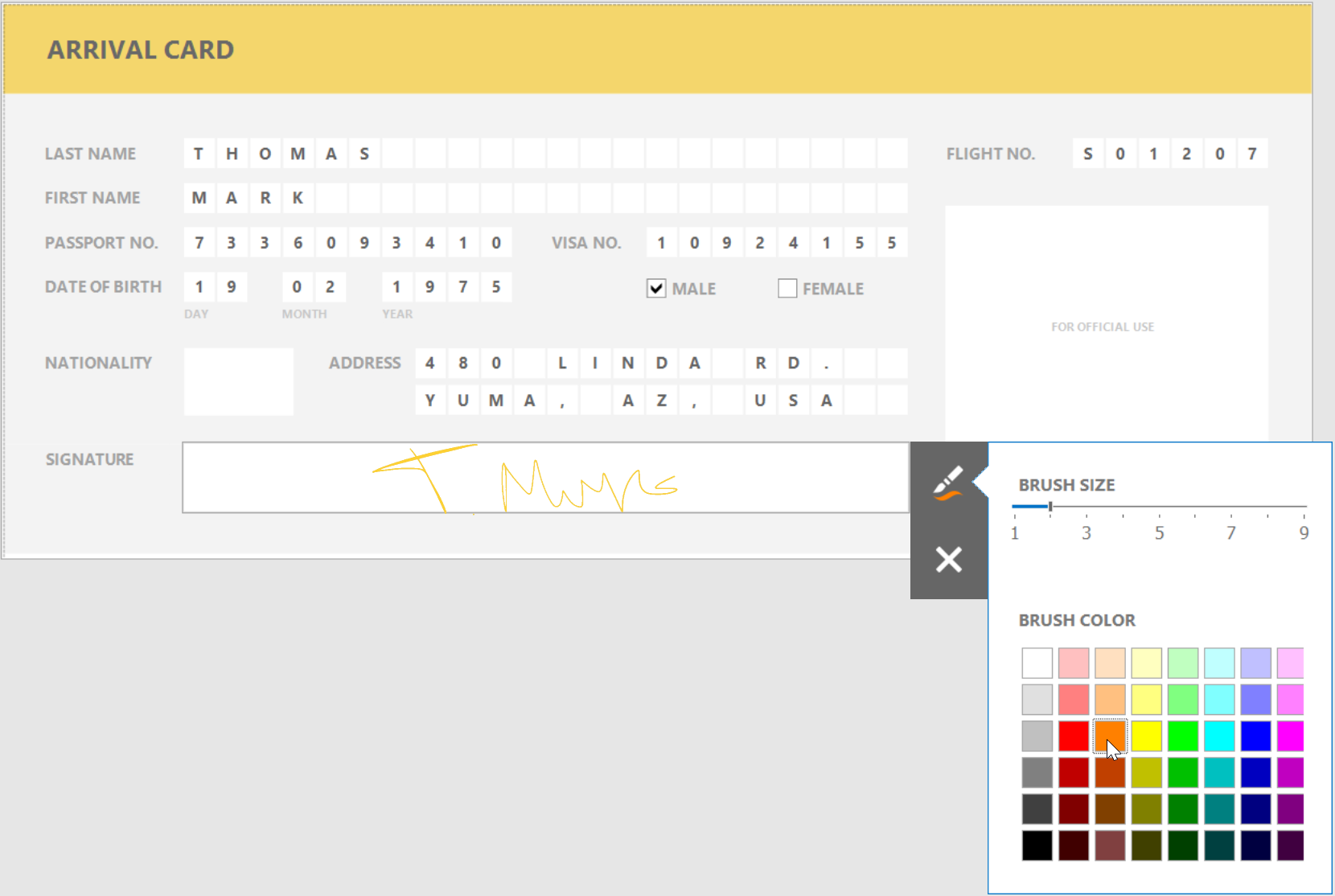Pick the pure red brush color swatch
Screen dimensions: 1335x896
tap(1074, 736)
